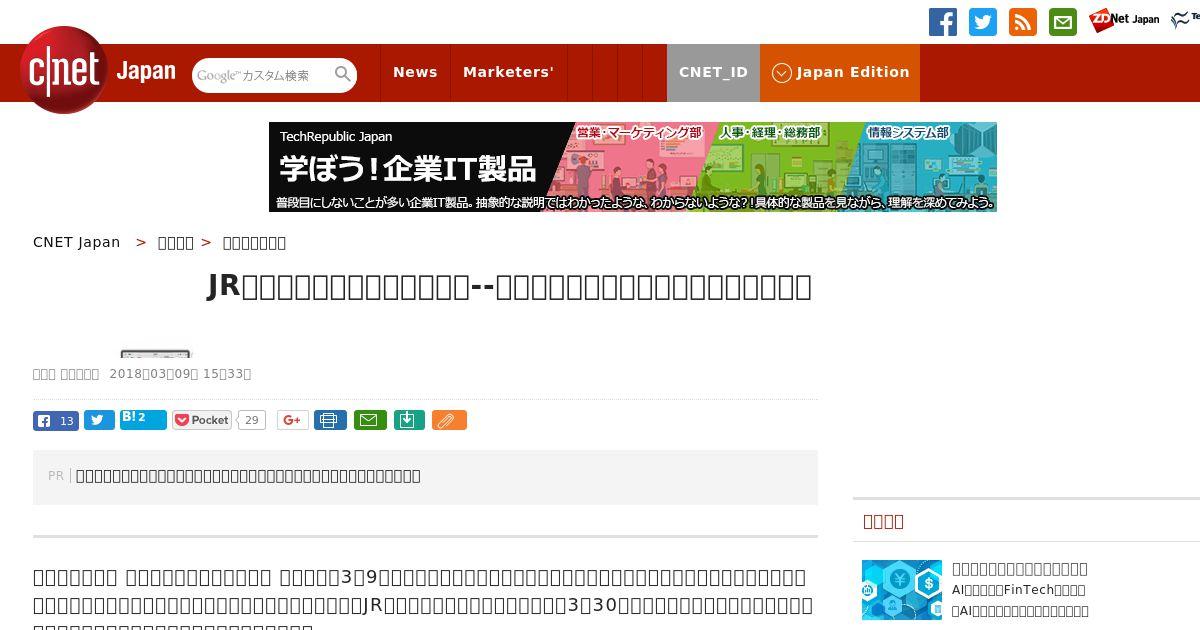Open the PR sponsored text link
This screenshot has height=630, width=1200.
point(248,476)
